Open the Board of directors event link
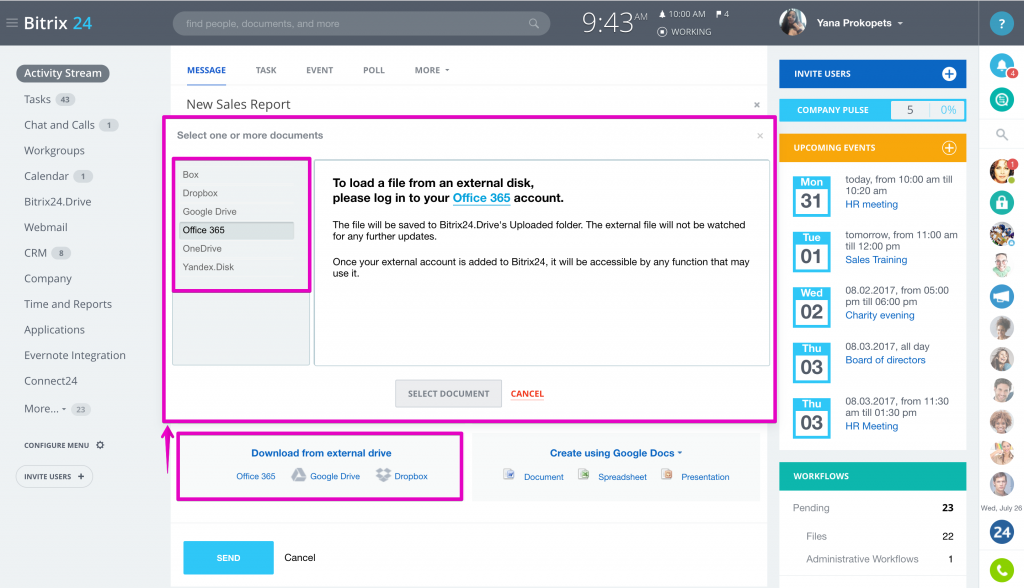This screenshot has width=1024, height=588. click(885, 360)
